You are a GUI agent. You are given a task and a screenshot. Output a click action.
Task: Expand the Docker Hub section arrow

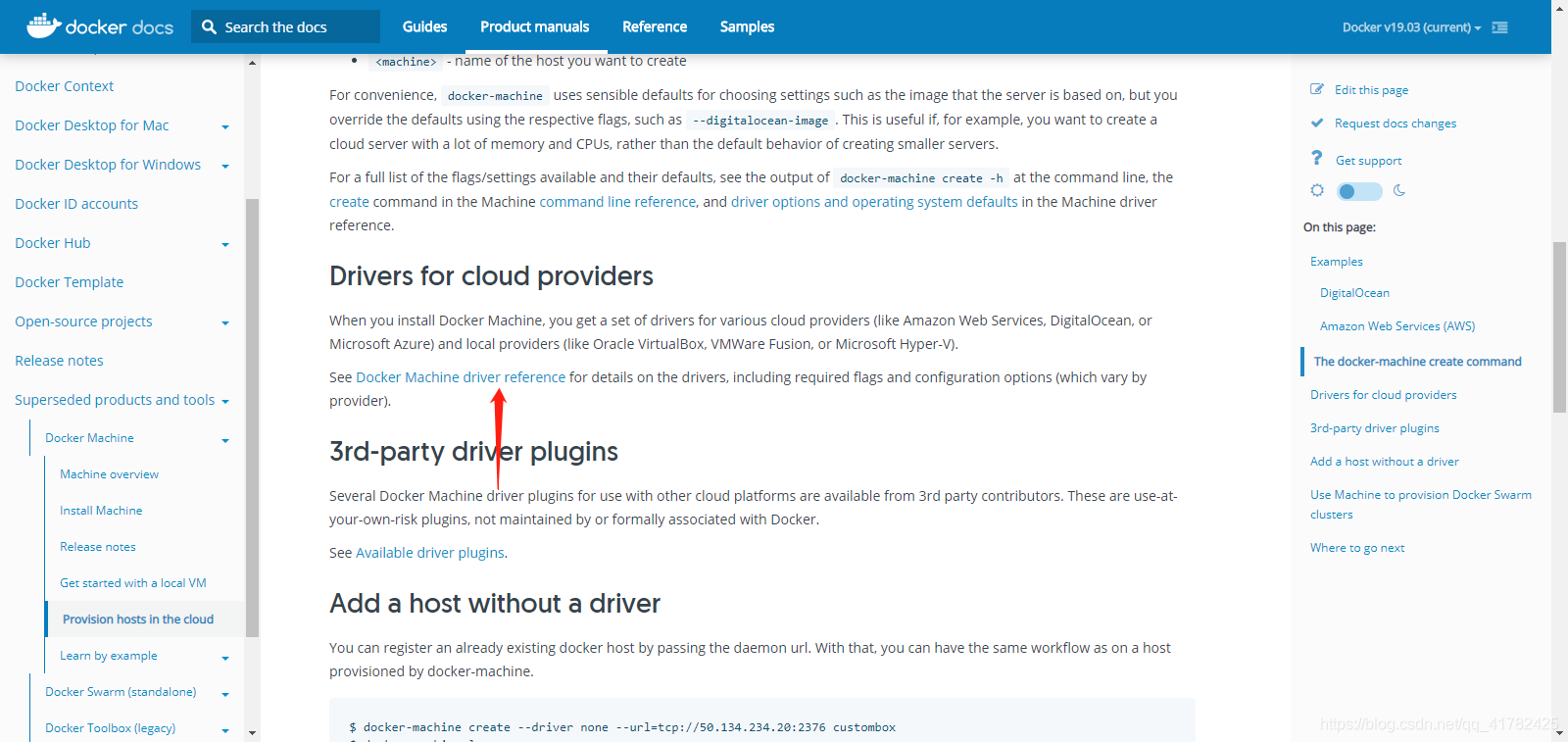pyautogui.click(x=225, y=244)
